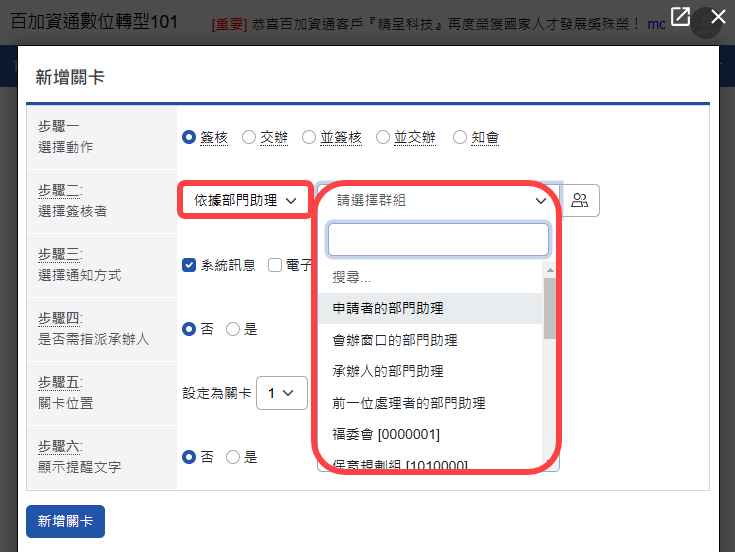The width and height of the screenshot is (735, 552).
Task: Select the 知會 action radio button
Action: tap(460, 137)
